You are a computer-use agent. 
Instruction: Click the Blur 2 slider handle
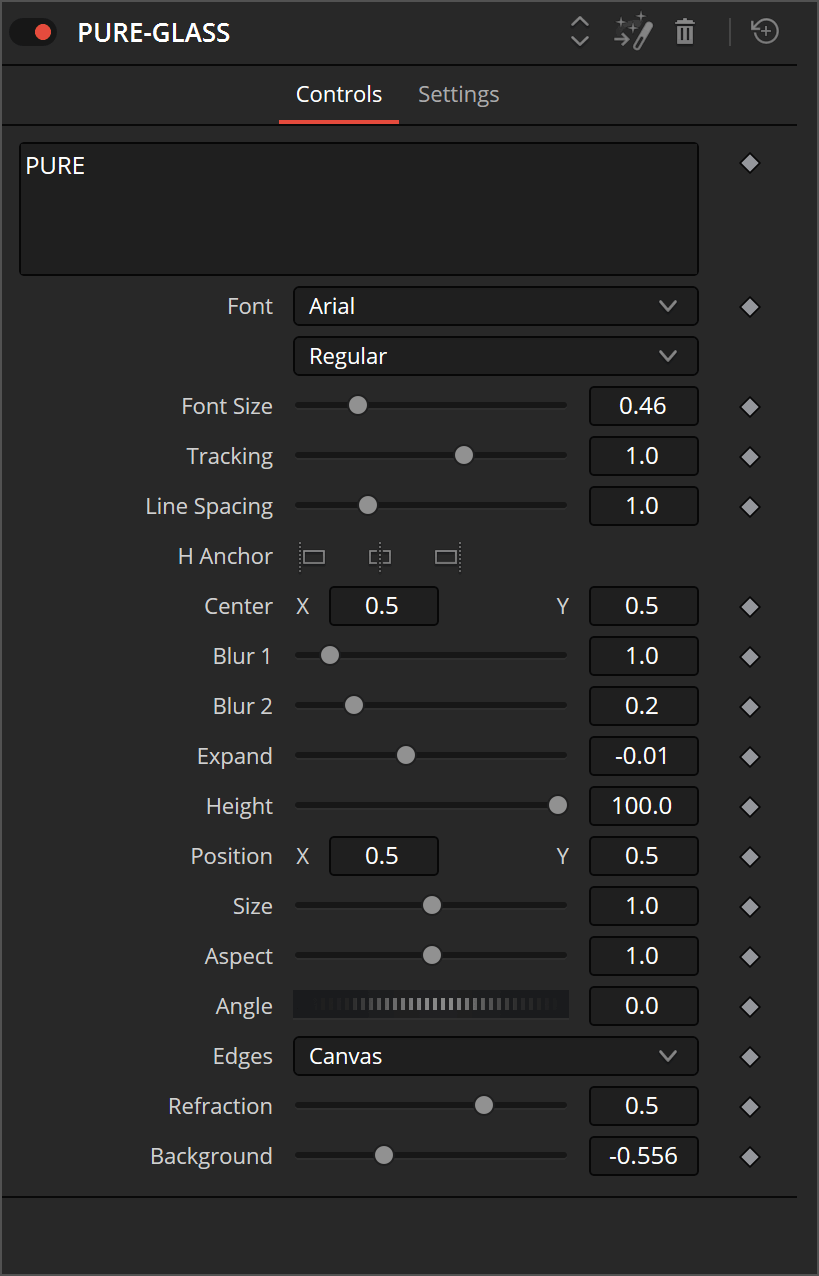(353, 706)
